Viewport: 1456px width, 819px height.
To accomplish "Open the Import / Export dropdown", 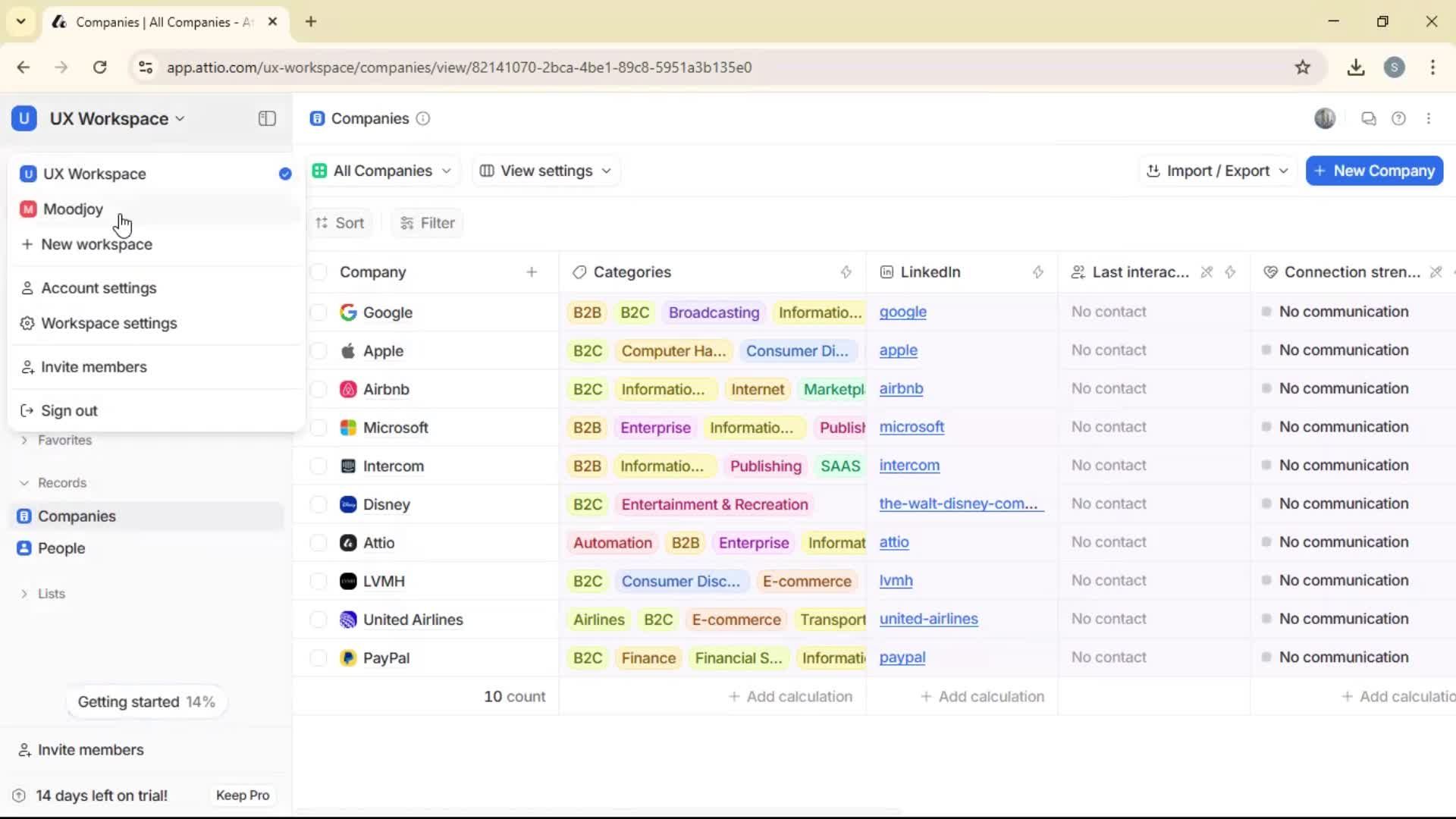I will coord(1217,171).
